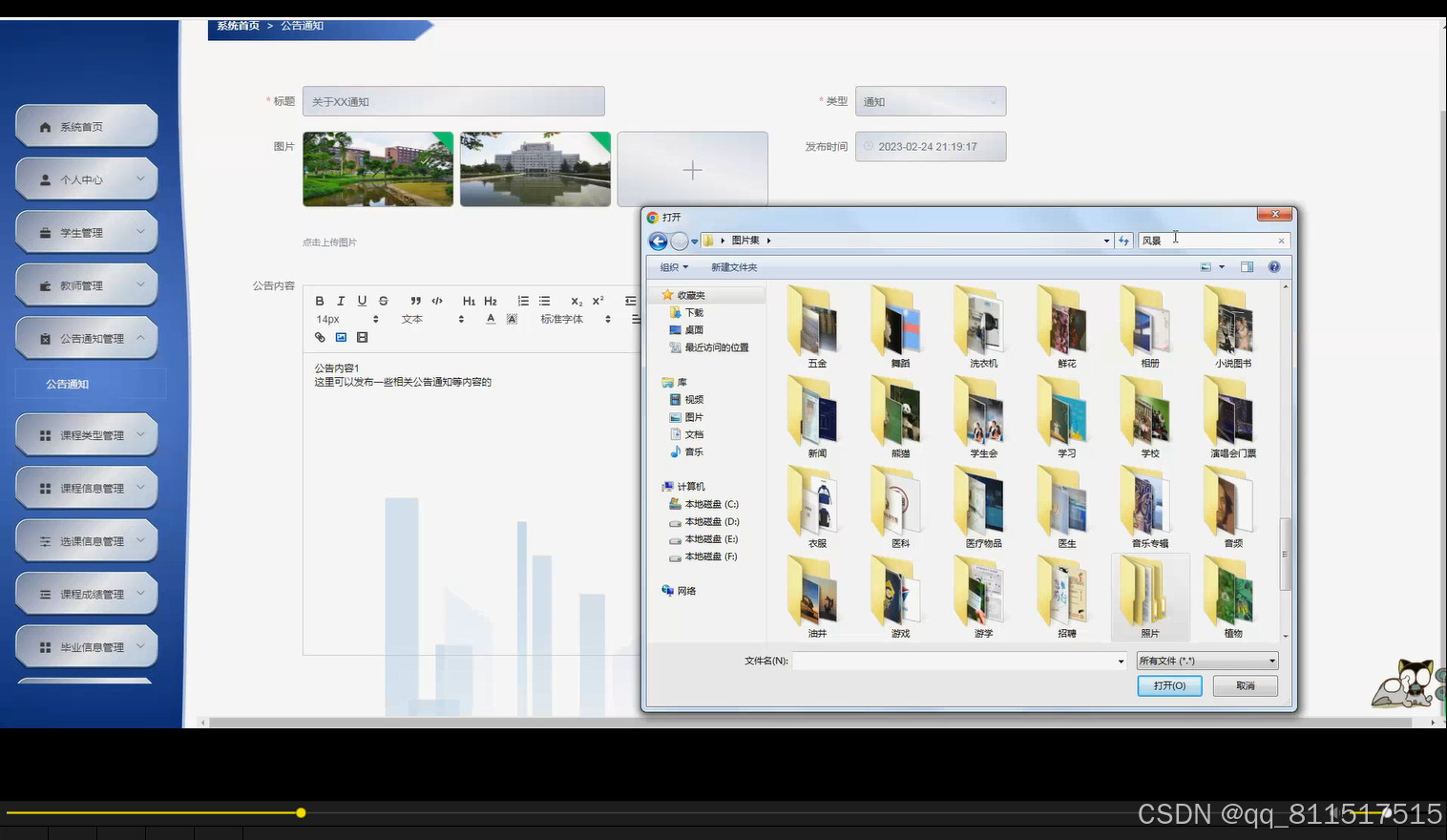Apply H2 heading in the editor
Image resolution: width=1447 pixels, height=840 pixels.
[491, 301]
